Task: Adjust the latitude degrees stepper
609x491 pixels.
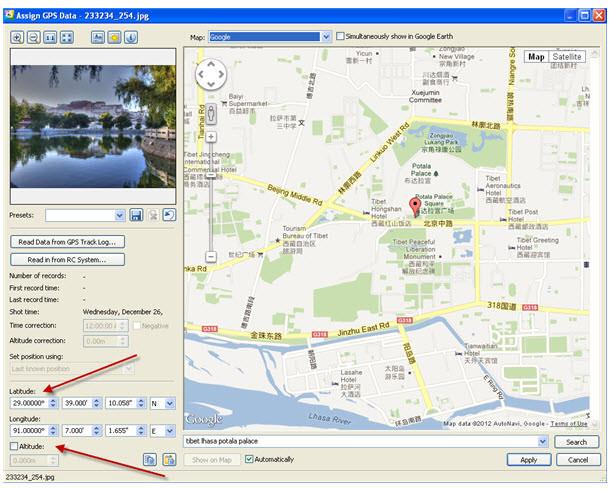Action: (53, 403)
